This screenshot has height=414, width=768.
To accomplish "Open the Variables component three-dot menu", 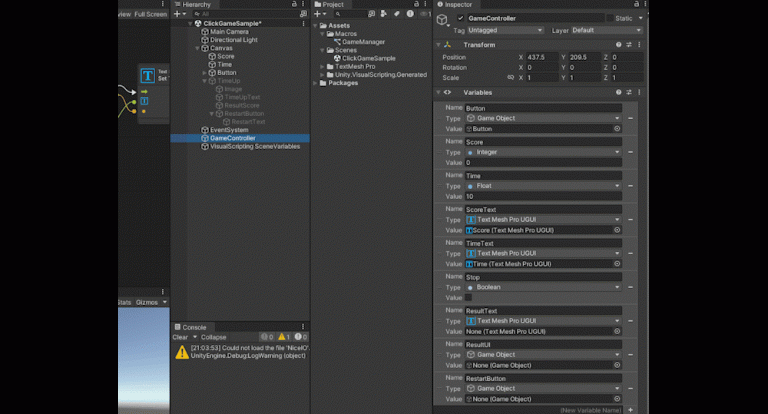I will point(639,92).
